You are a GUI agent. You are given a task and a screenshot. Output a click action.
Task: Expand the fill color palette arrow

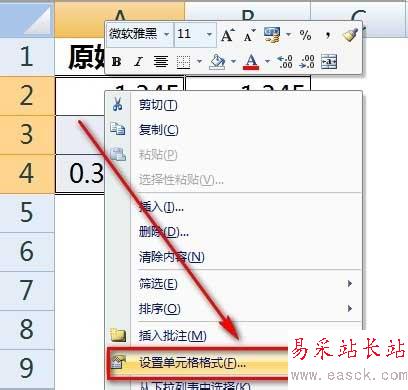tap(233, 61)
